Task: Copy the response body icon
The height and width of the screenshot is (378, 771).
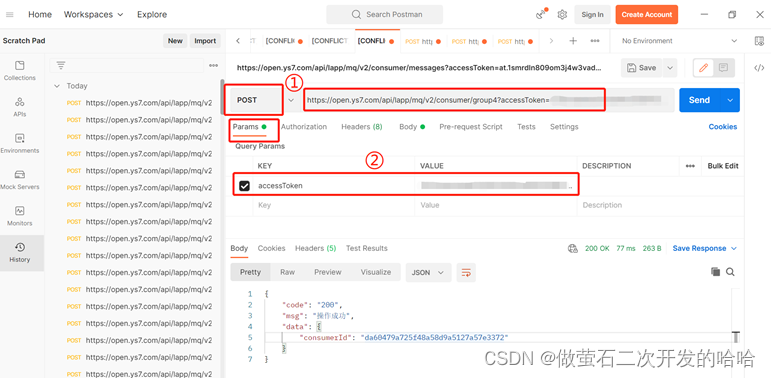Action: pos(715,272)
